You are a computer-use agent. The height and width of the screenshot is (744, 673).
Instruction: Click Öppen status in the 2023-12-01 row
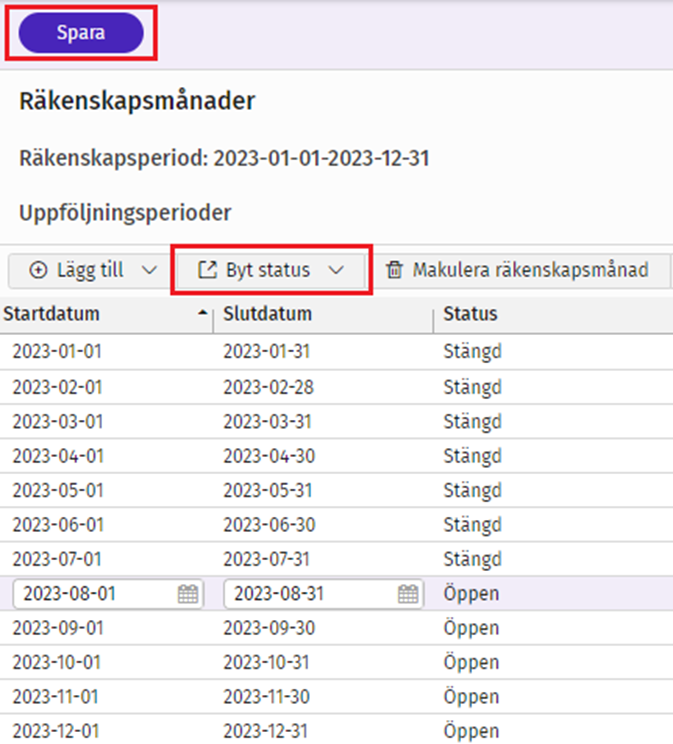(x=471, y=731)
